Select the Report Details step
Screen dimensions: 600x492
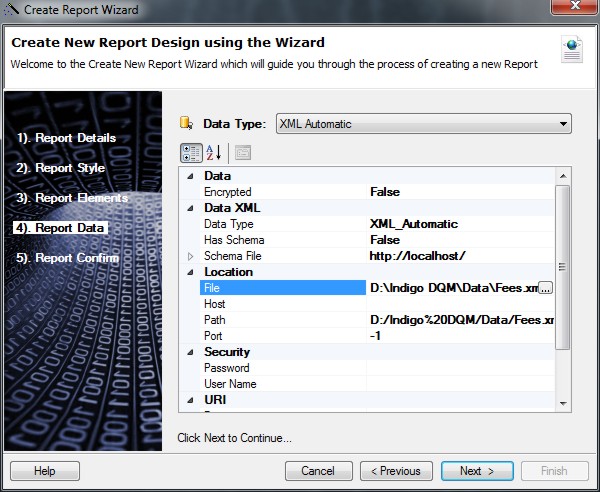coord(66,138)
